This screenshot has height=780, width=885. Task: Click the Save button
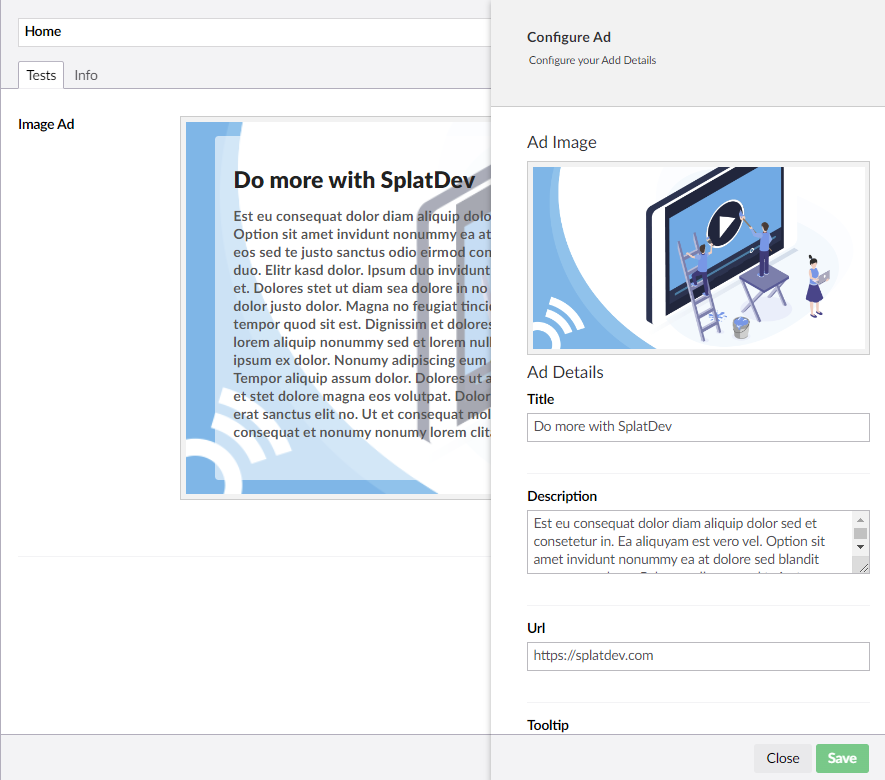click(842, 758)
